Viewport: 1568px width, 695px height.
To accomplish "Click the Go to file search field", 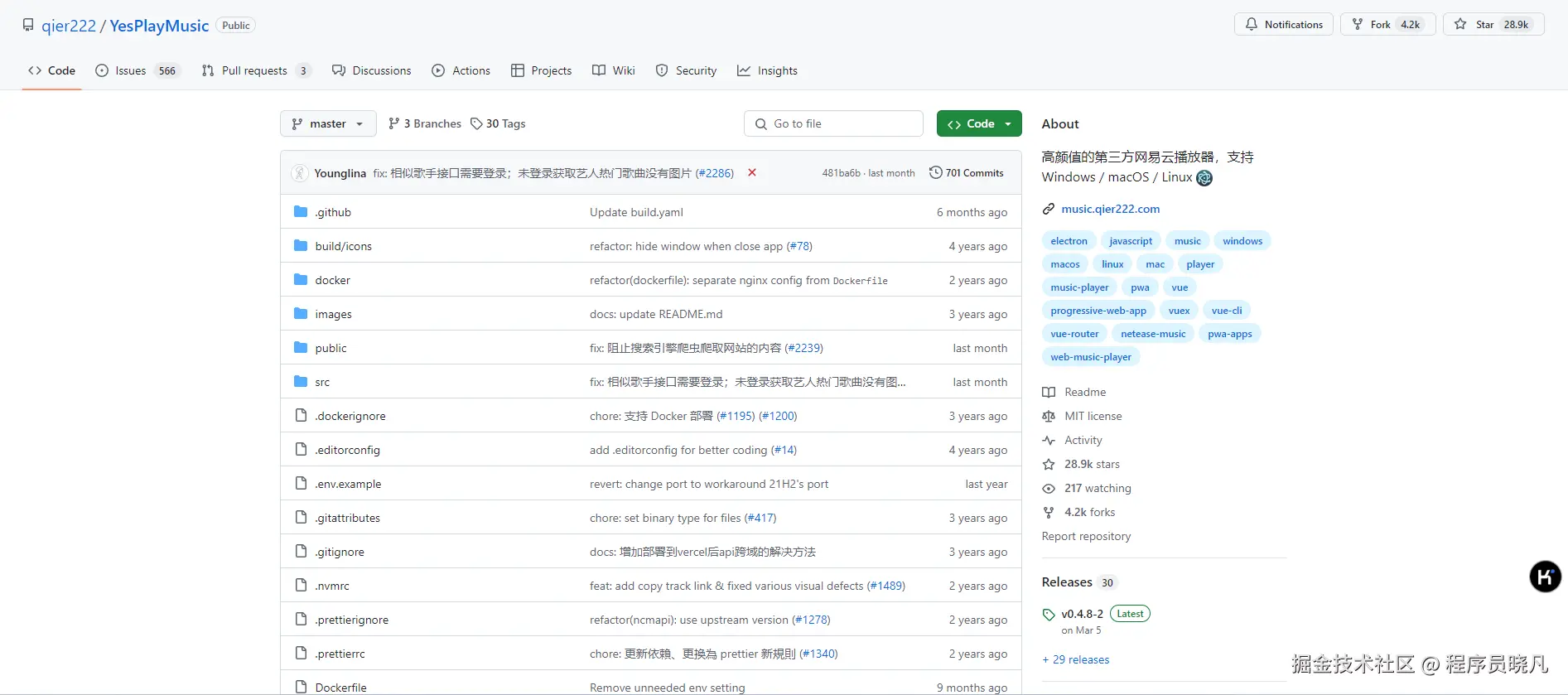I will tap(833, 123).
